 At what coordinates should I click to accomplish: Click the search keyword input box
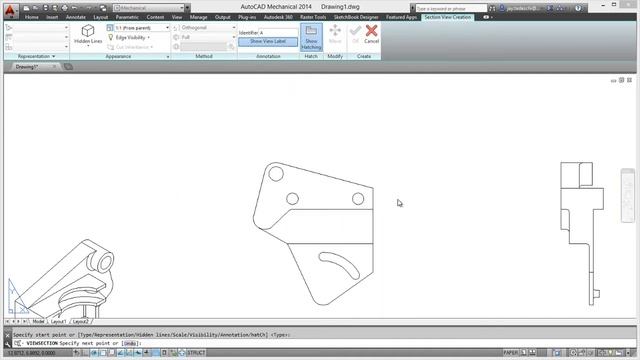[451, 8]
